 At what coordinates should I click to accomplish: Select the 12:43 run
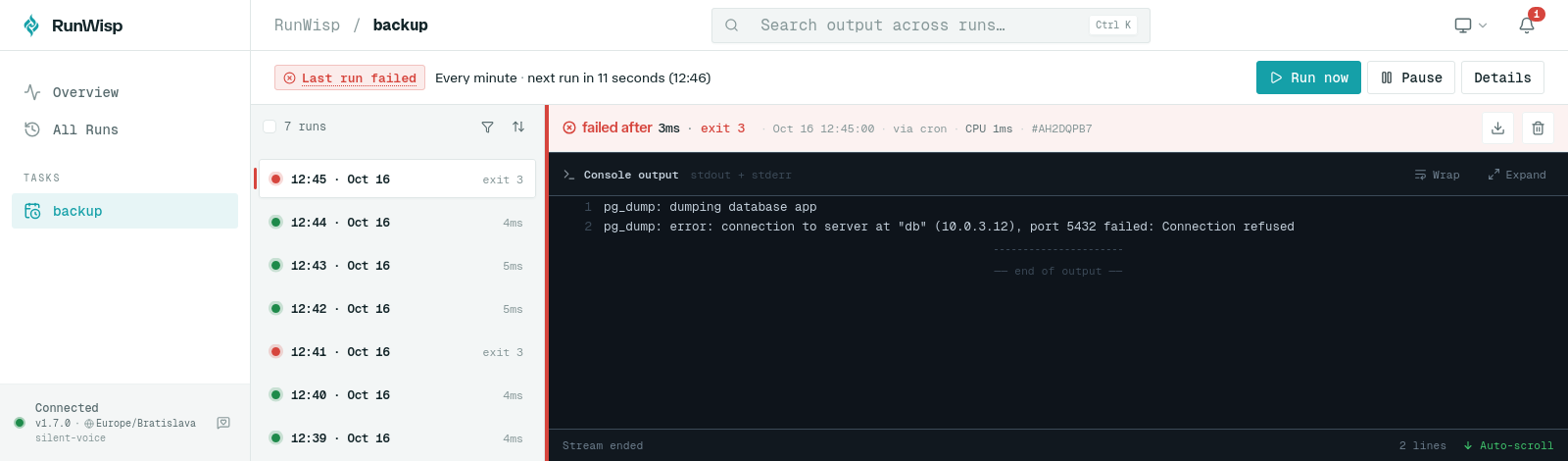click(x=397, y=266)
